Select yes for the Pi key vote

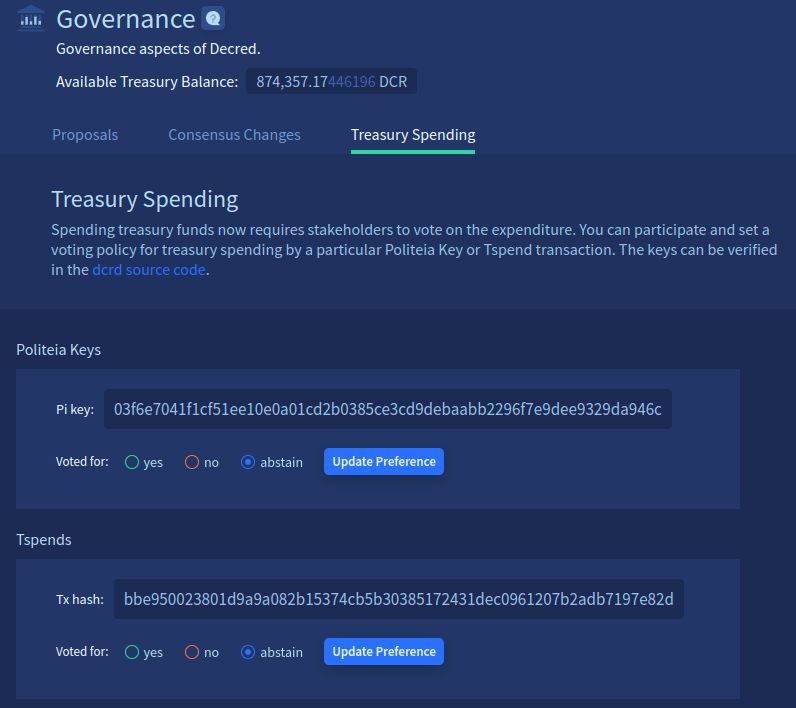(x=132, y=462)
